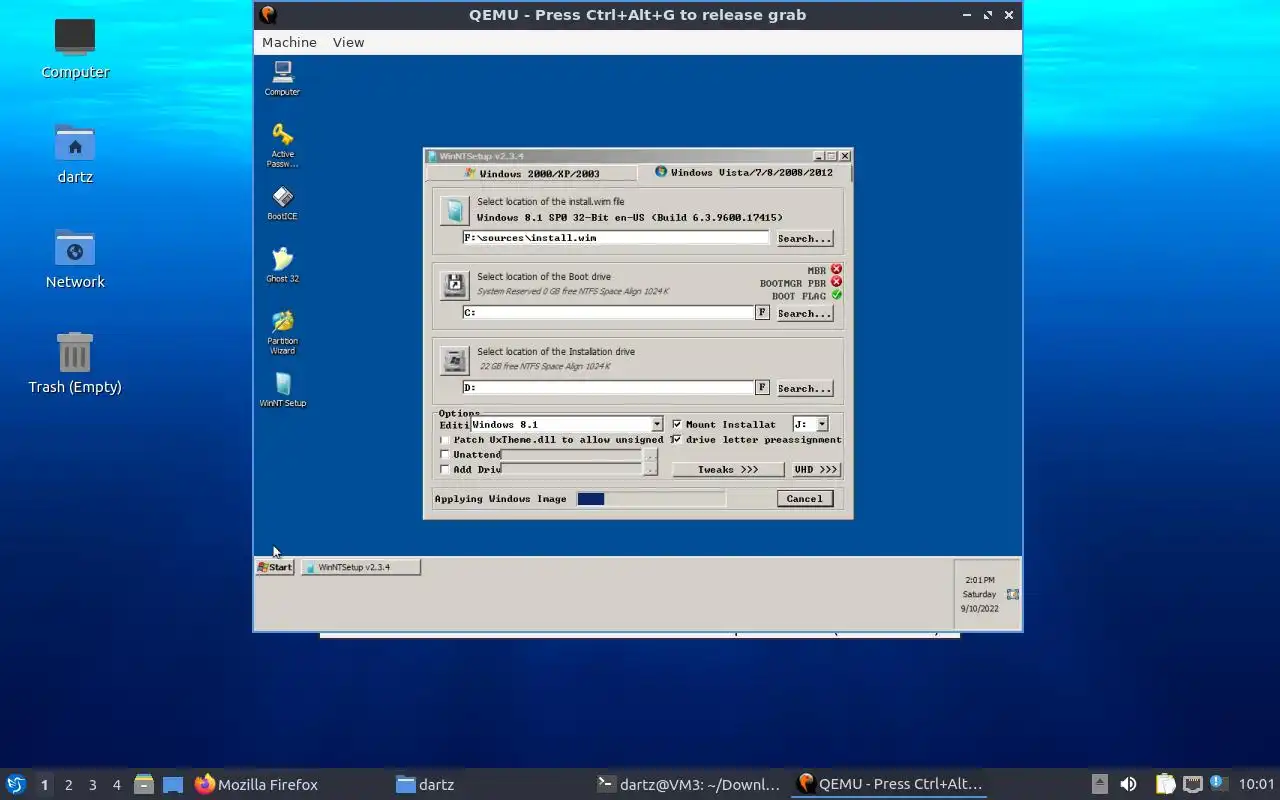Screen dimensions: 1280x800
Task: Open the QEMU Machine menu
Action: (289, 42)
